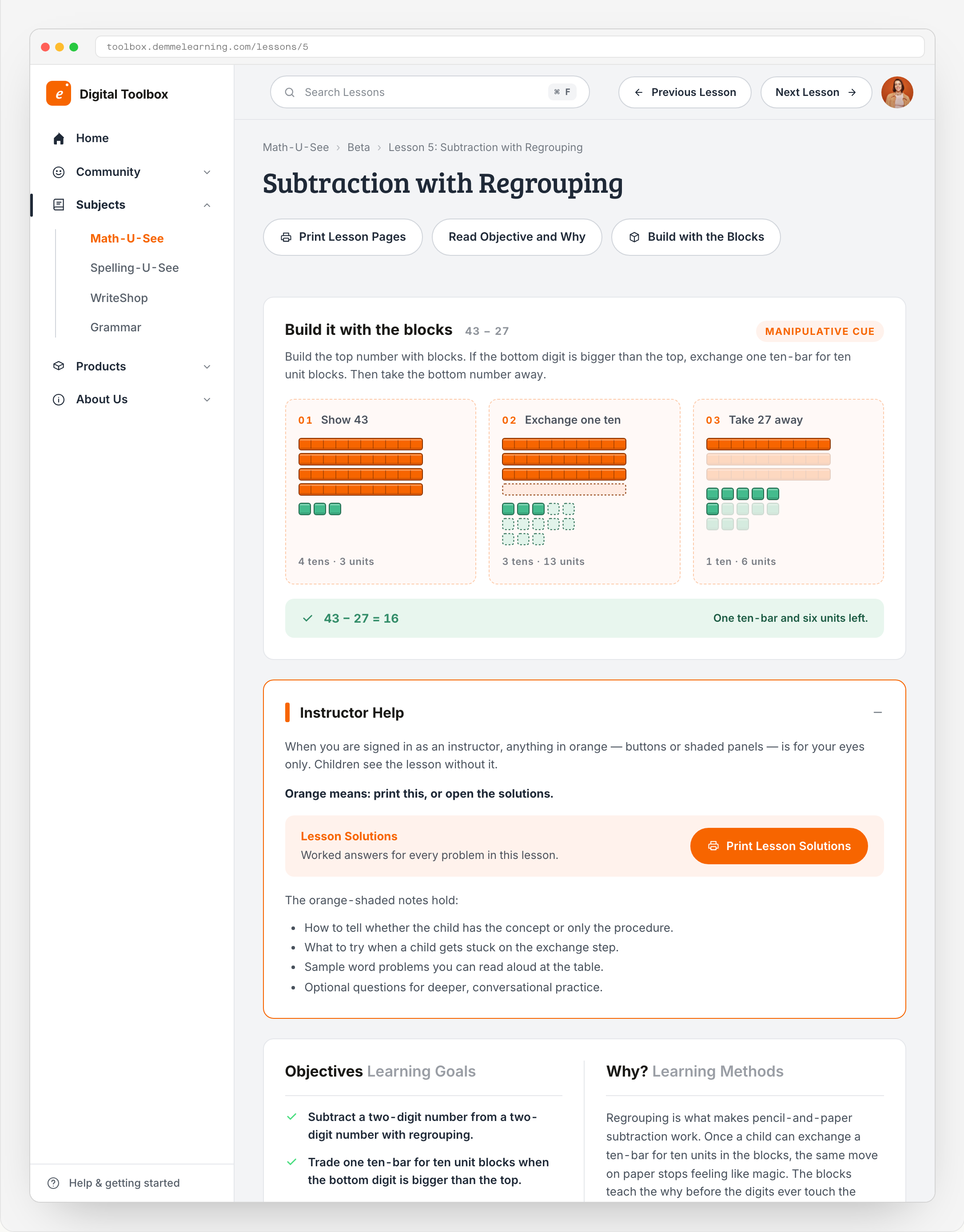The width and height of the screenshot is (964, 1232).
Task: Go to the Next Lesson
Action: tap(816, 92)
